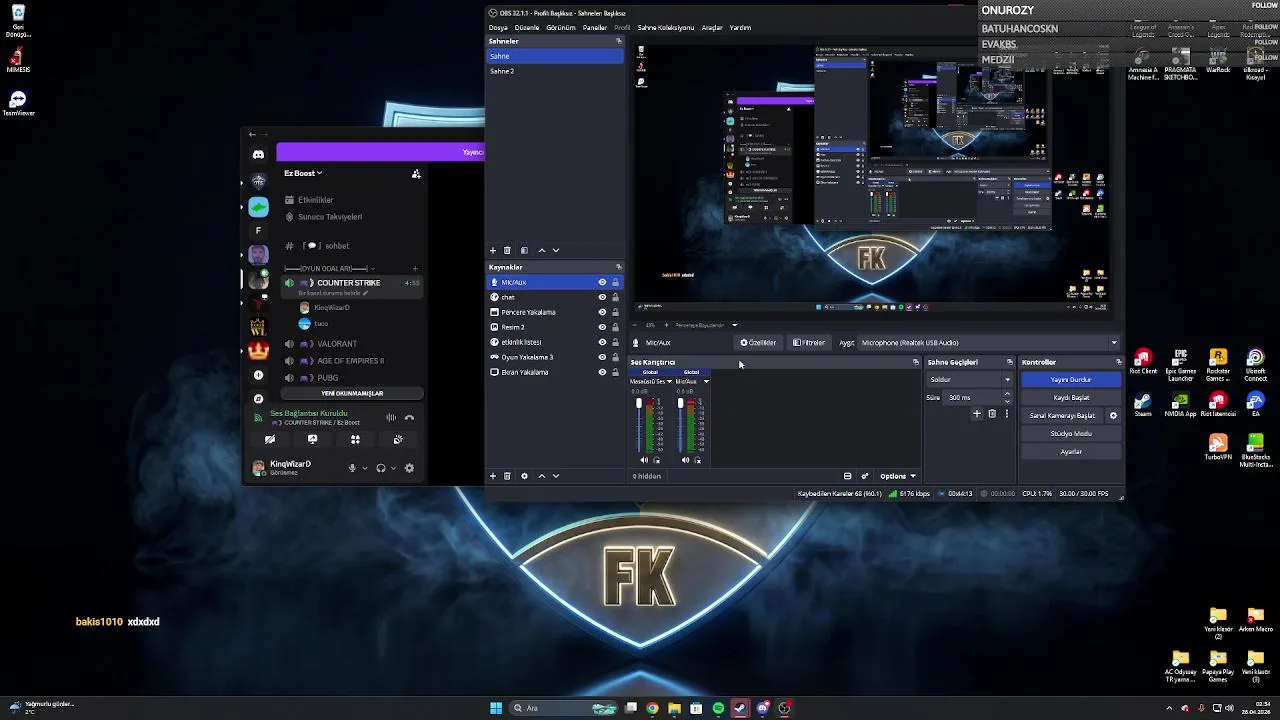
Task: Hide the chat source with its eye icon
Action: tap(602, 297)
